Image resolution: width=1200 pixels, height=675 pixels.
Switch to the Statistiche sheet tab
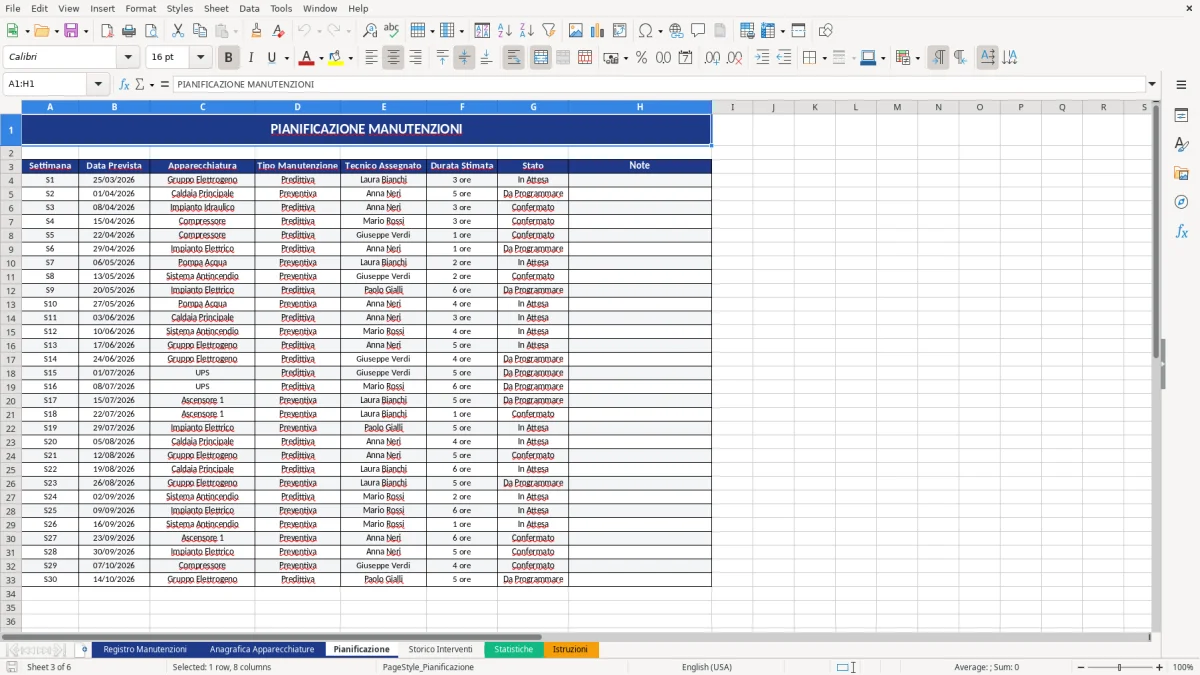[x=513, y=649]
